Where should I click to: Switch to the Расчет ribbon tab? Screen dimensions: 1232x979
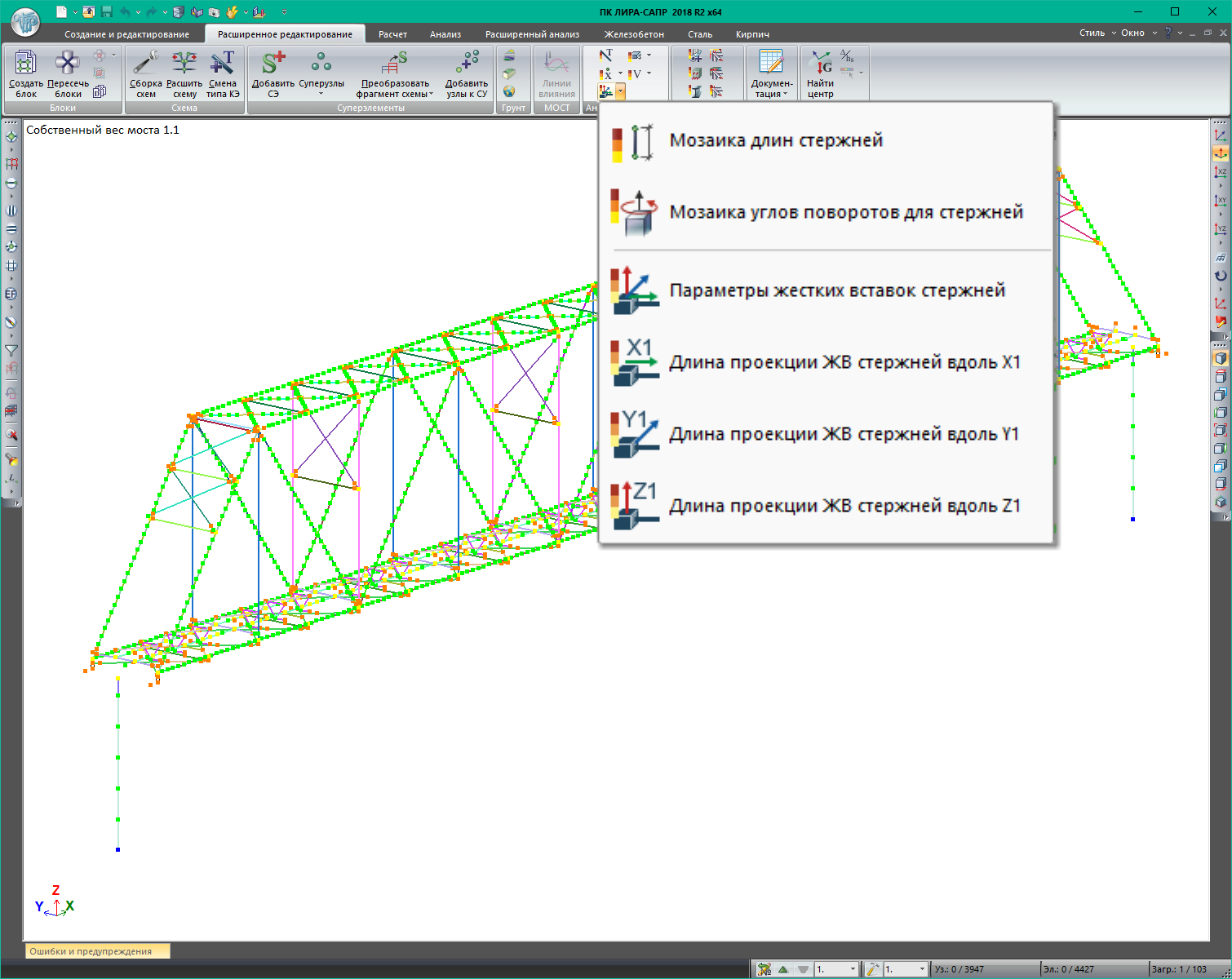(392, 34)
